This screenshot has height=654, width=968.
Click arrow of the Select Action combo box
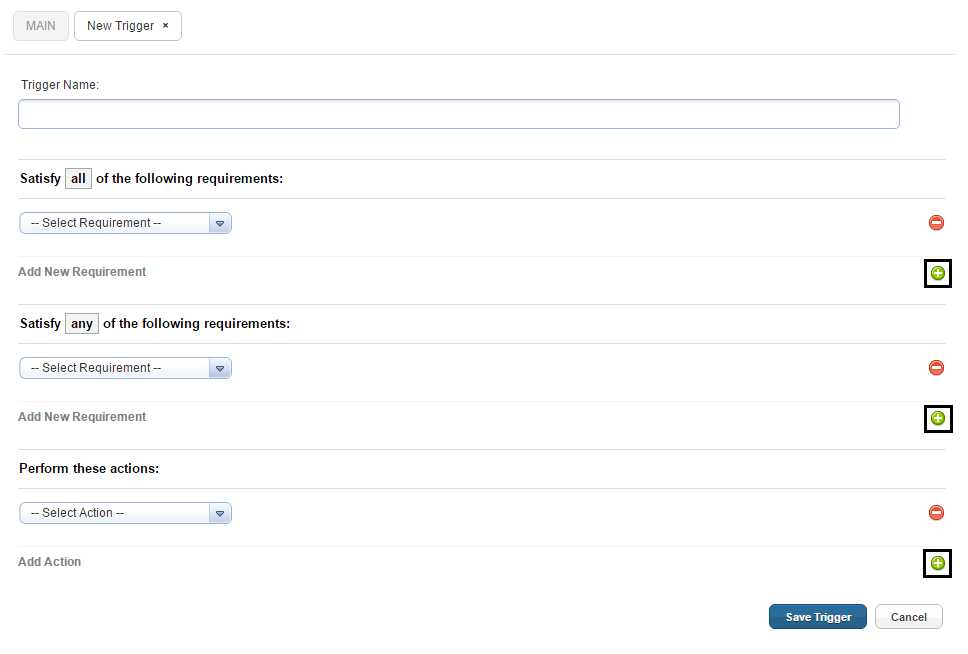pos(220,513)
